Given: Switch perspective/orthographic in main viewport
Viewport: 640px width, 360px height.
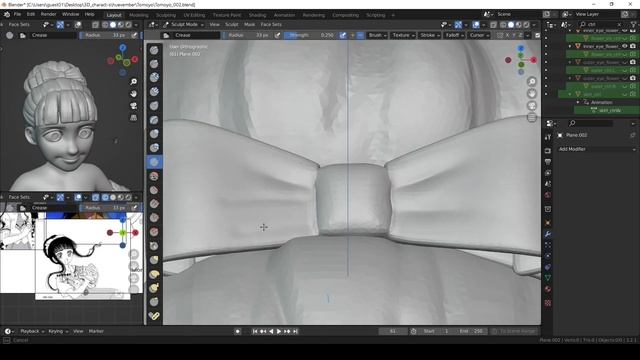Looking at the screenshot, I should 532,118.
